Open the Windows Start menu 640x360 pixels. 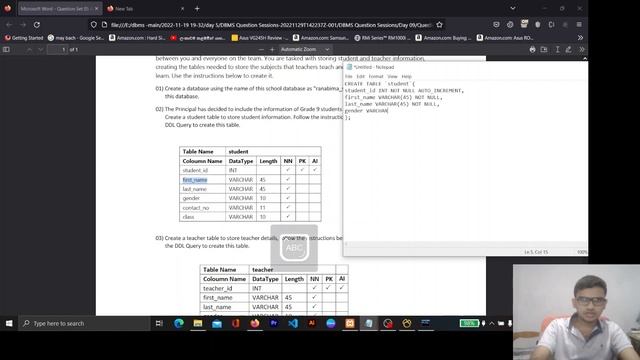pyautogui.click(x=9, y=323)
